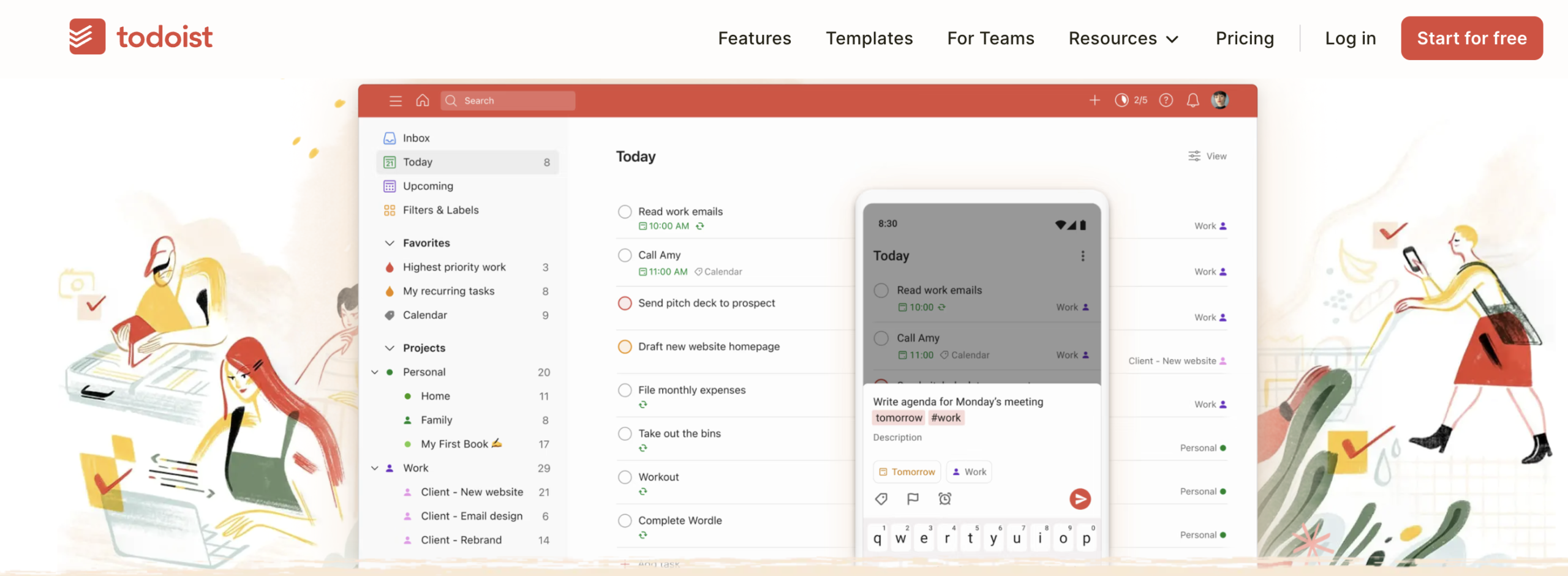
Task: Check Read work emails in phone mockup
Action: click(x=881, y=291)
